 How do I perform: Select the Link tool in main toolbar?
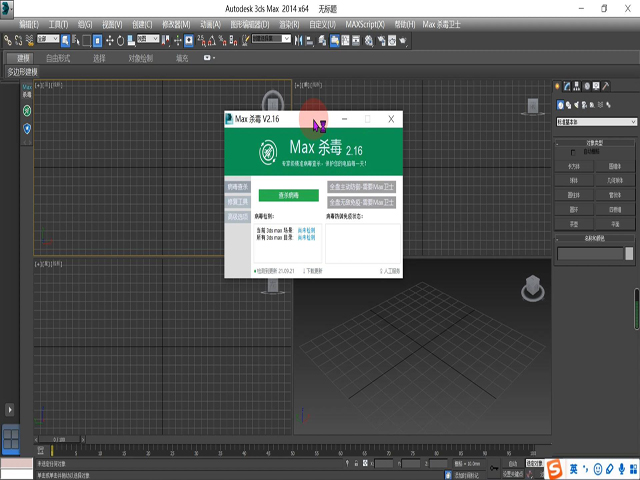[7, 40]
